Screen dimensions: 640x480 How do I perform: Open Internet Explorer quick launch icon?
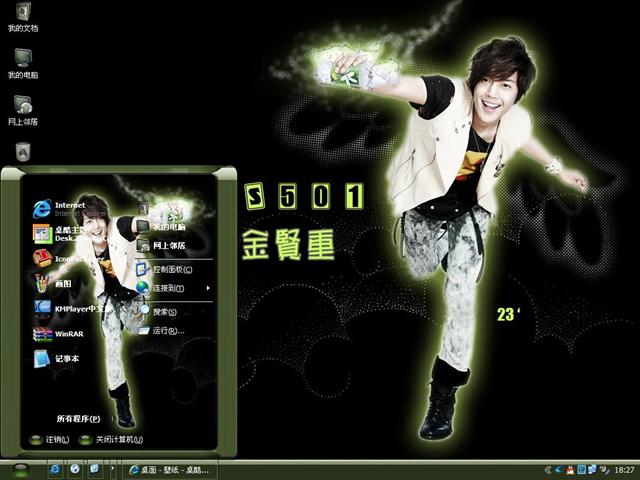(x=55, y=470)
